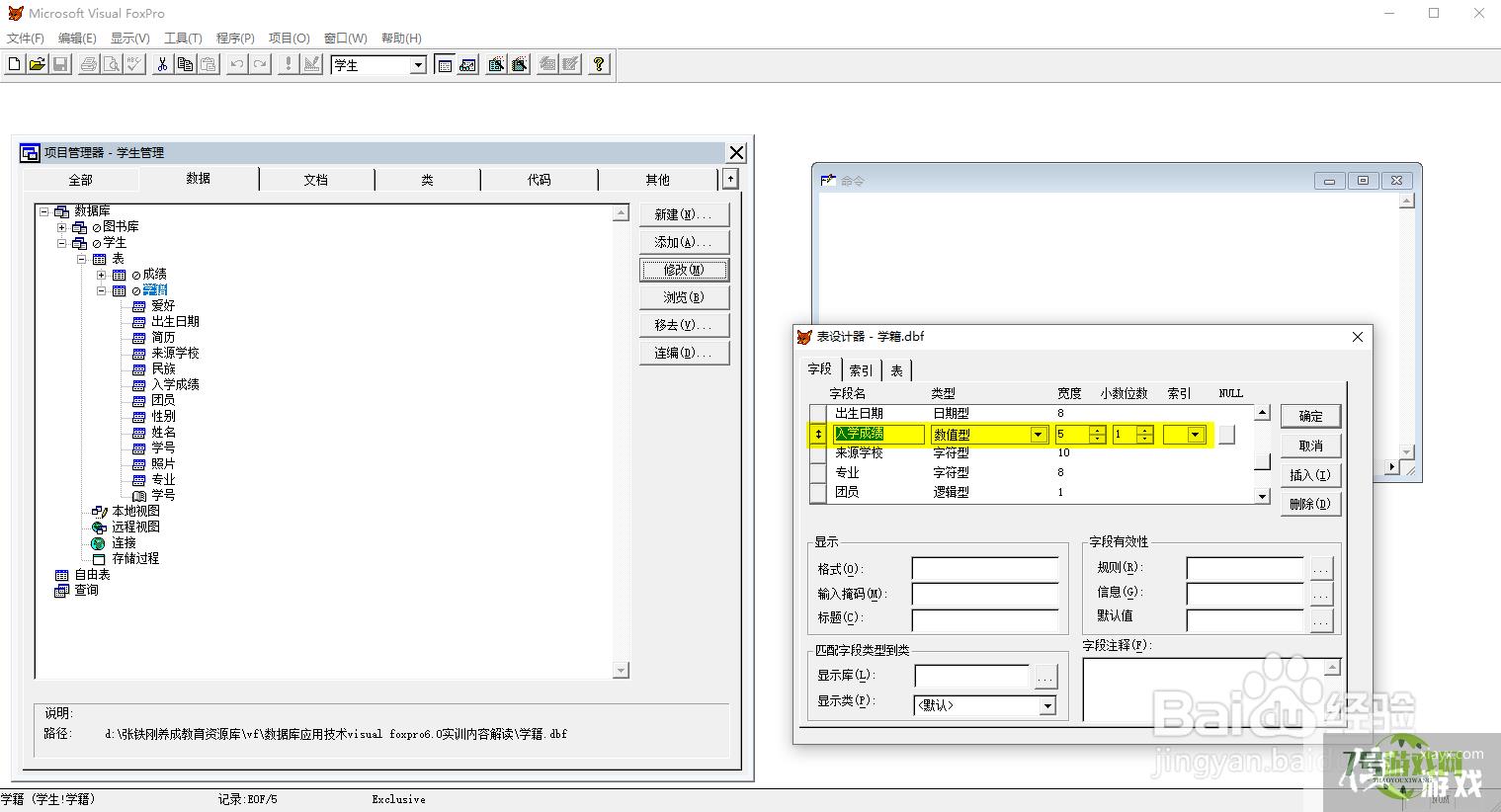The image size is (1501, 812).
Task: Open the 显示类(P) dropdown
Action: coord(1047,706)
